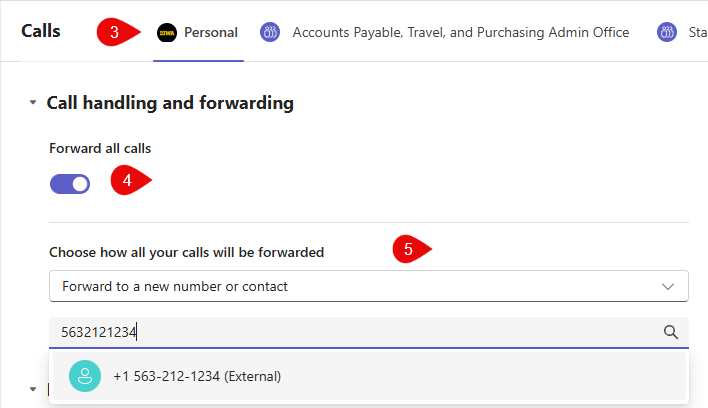Click the red step 5 marker
Viewport: 708px width, 408px height.
point(410,250)
